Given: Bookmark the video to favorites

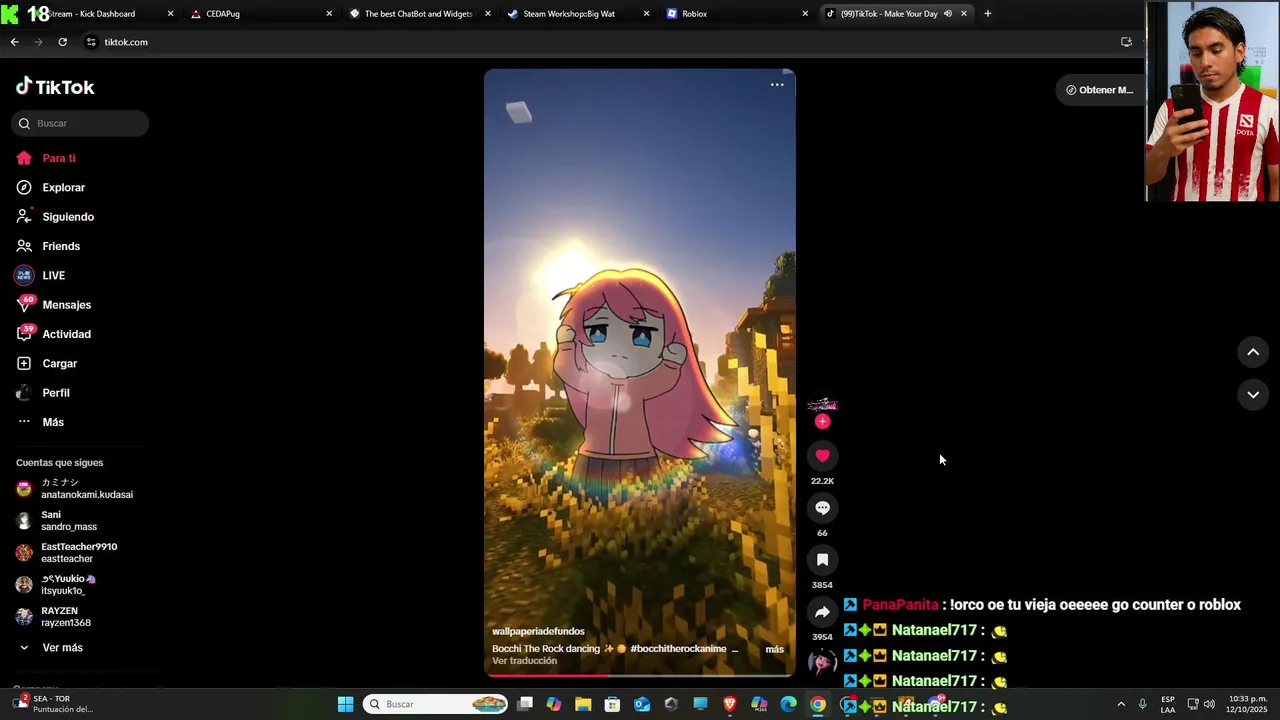Looking at the screenshot, I should [822, 560].
